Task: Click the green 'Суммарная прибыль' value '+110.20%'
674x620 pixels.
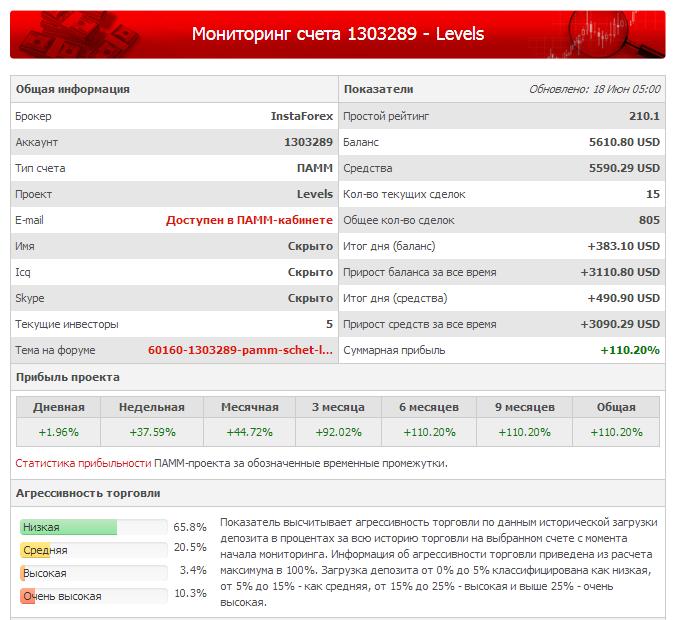Action: 630,350
